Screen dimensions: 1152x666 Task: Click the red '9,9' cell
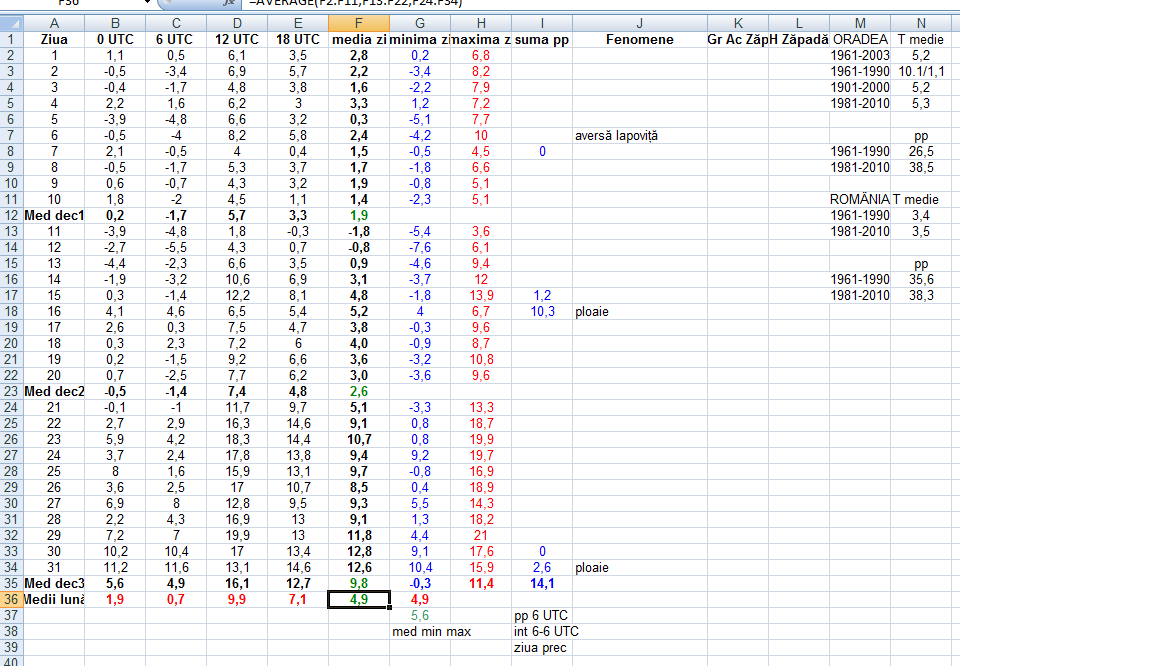click(237, 599)
